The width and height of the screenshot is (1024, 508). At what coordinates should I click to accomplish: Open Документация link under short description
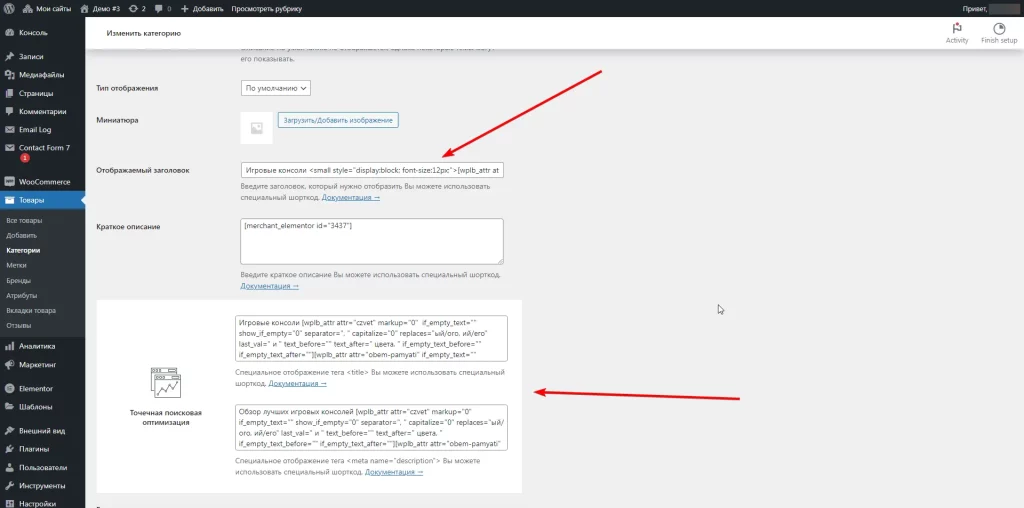[270, 286]
